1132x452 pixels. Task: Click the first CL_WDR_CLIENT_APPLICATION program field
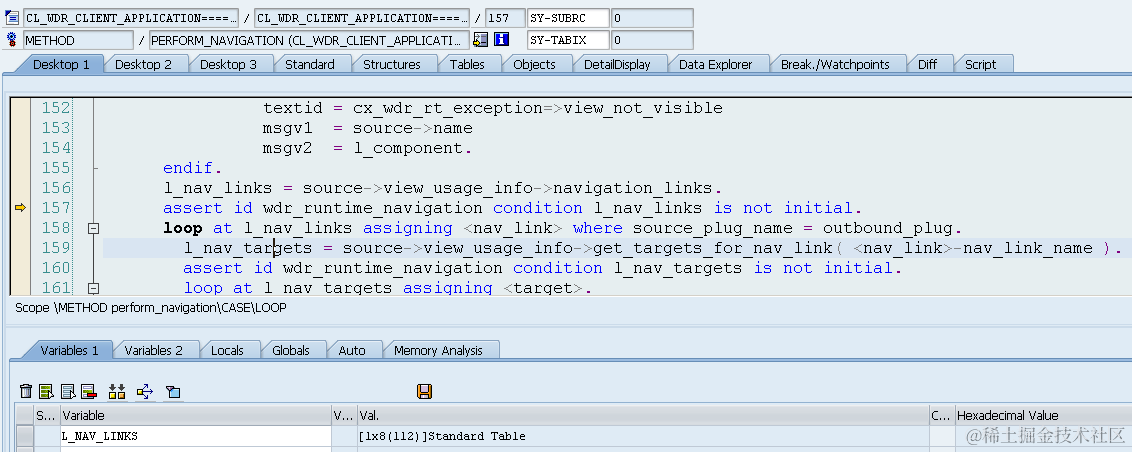coord(131,18)
